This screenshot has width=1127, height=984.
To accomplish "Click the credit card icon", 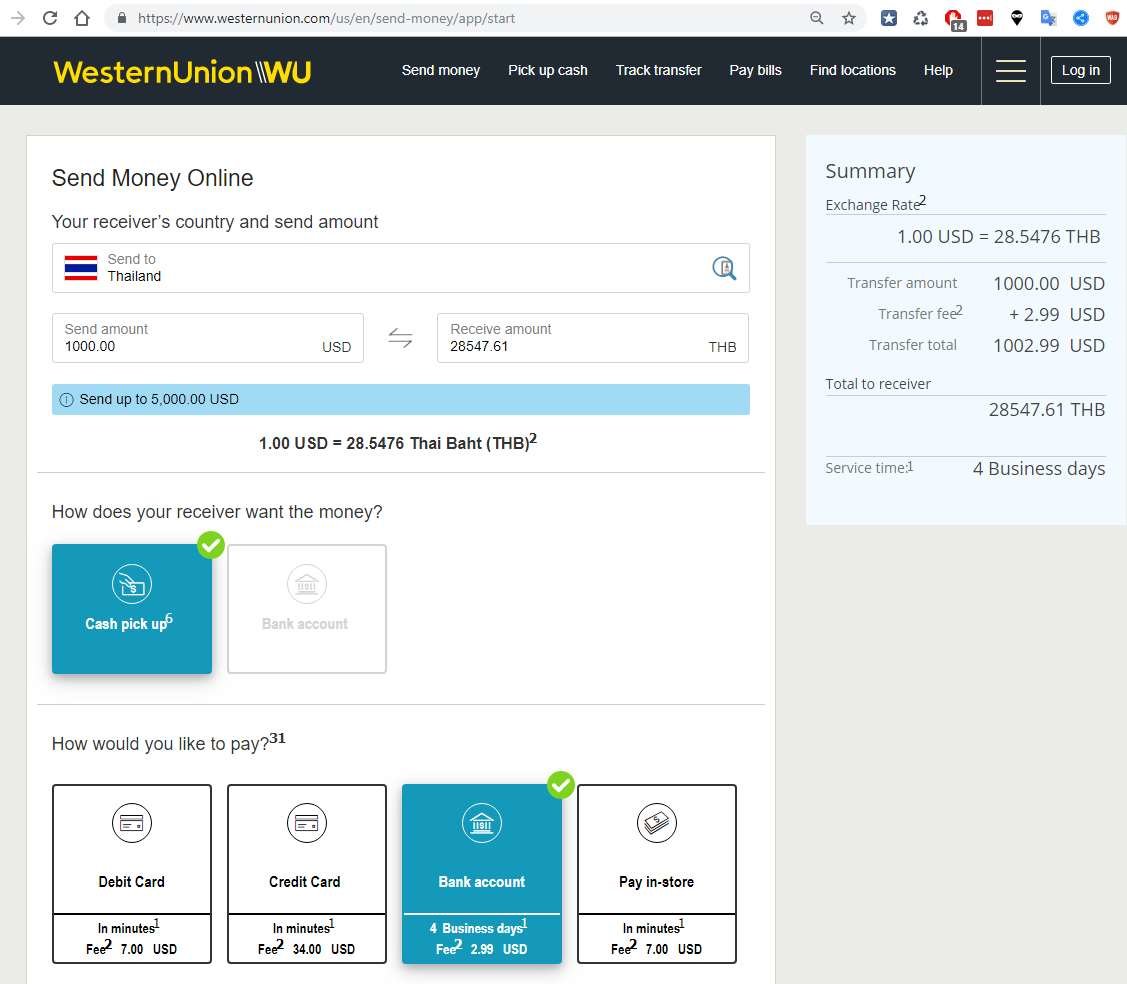I will point(307,823).
